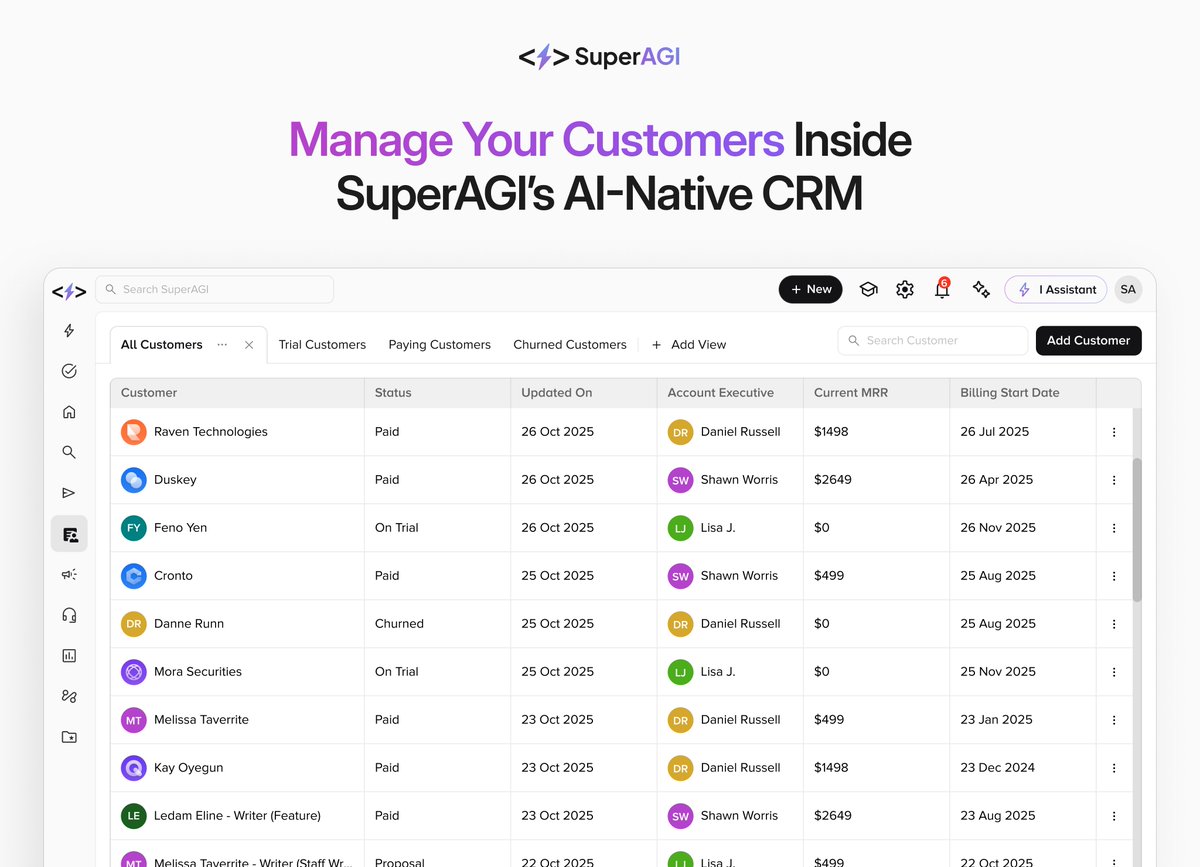Click On Trial status of Mora Securities
The height and width of the screenshot is (867, 1200).
(396, 672)
